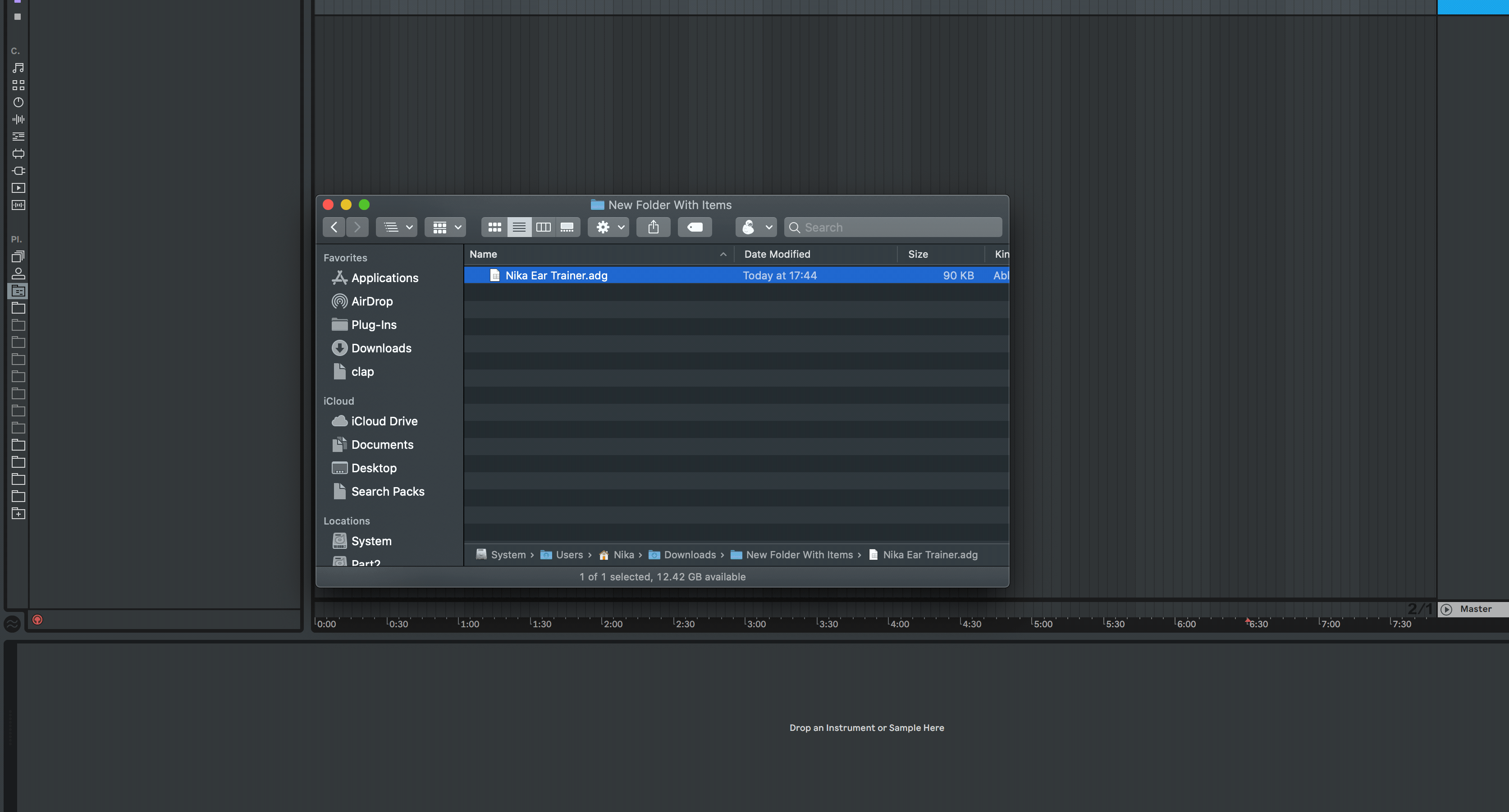Image resolution: width=1509 pixels, height=812 pixels.
Task: Click the Finder Share button
Action: [653, 227]
